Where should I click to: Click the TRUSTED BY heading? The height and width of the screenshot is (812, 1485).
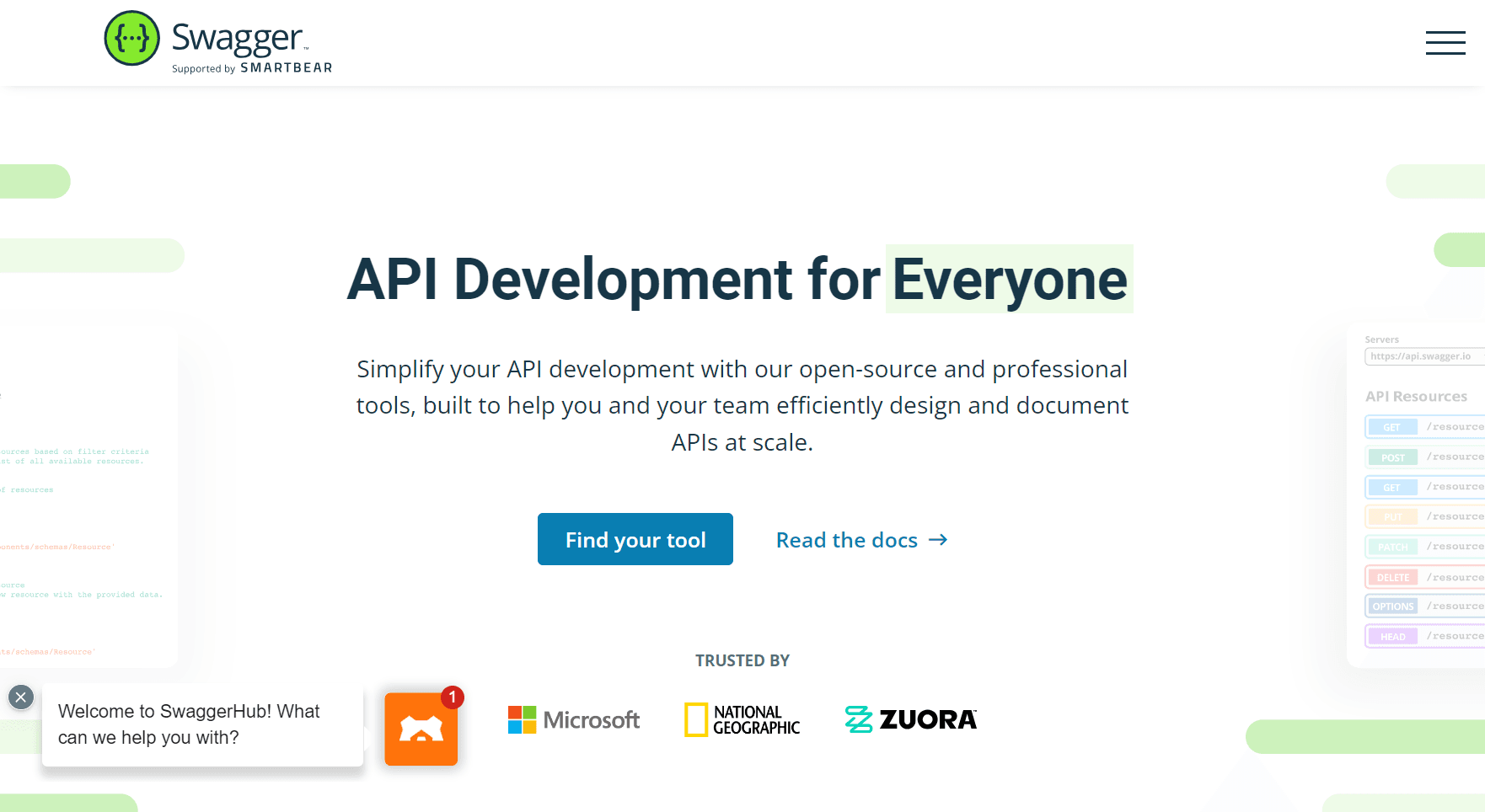click(742, 660)
